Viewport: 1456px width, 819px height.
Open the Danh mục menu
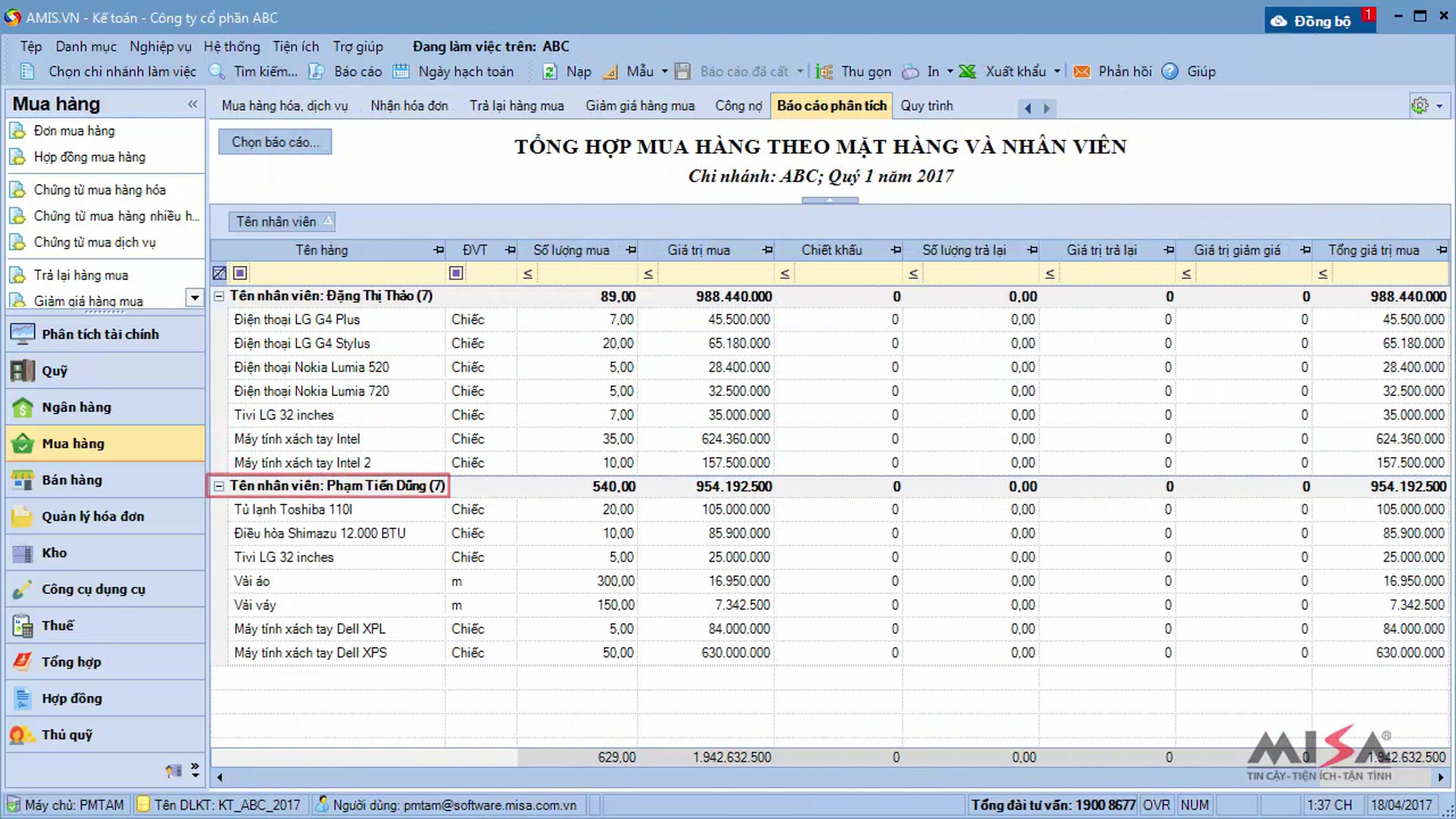click(x=86, y=47)
